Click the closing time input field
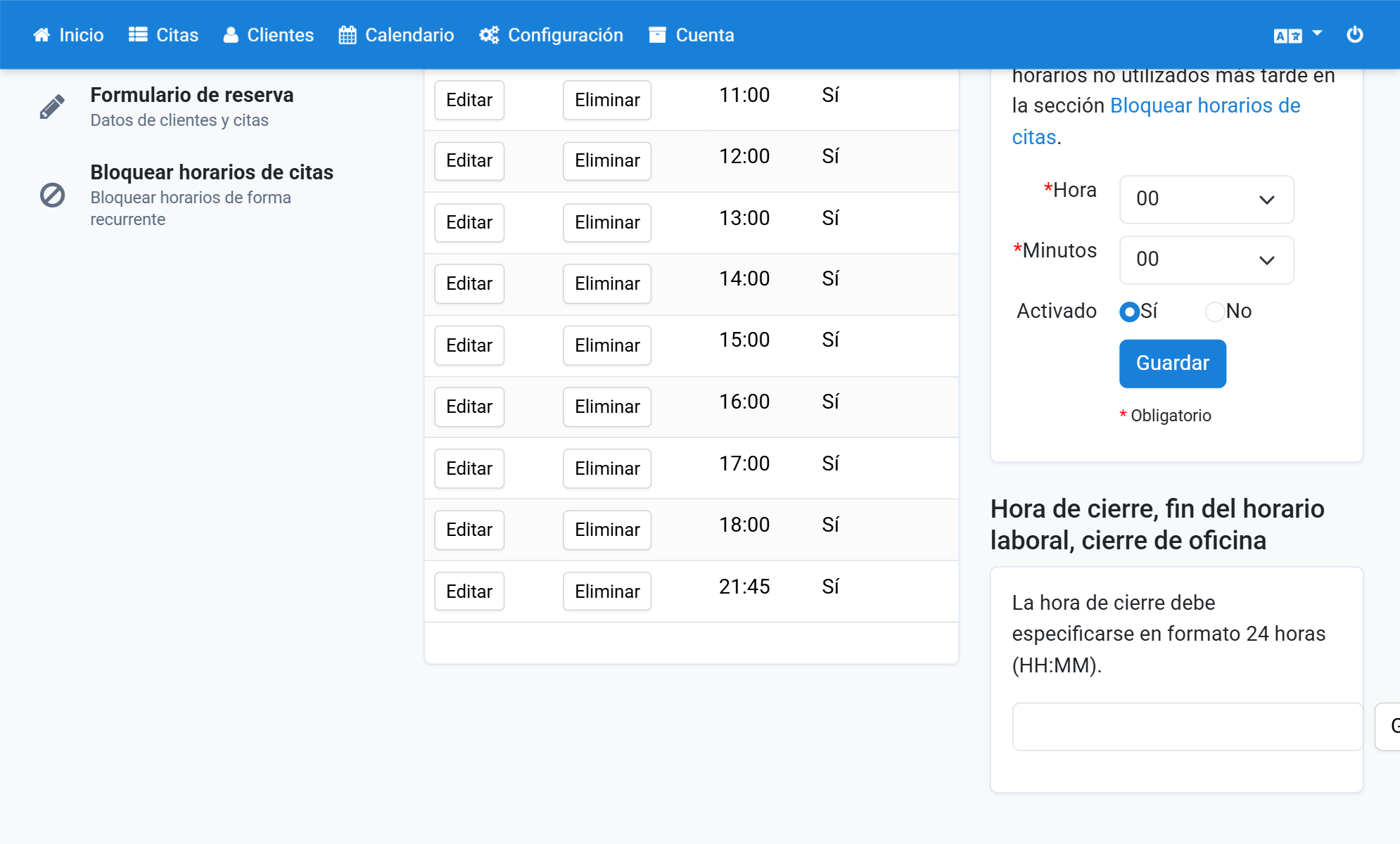This screenshot has width=1400, height=844. pos(1188,727)
